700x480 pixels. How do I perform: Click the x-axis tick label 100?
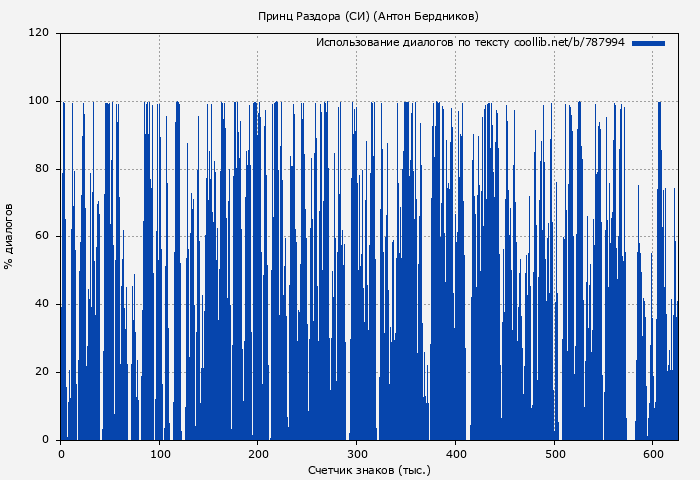[x=159, y=454]
